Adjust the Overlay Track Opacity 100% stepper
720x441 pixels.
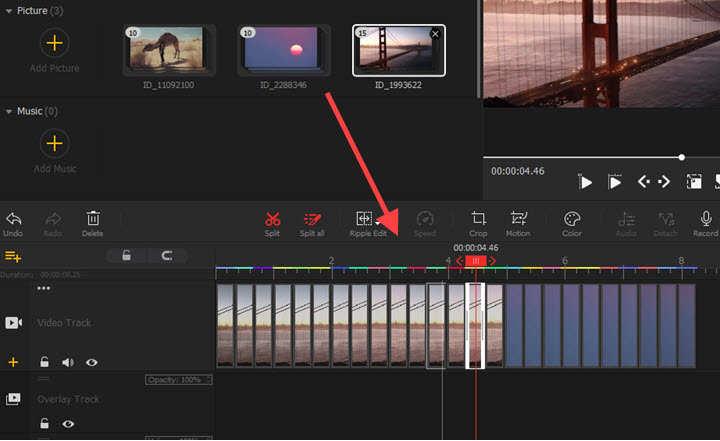[x=209, y=380]
